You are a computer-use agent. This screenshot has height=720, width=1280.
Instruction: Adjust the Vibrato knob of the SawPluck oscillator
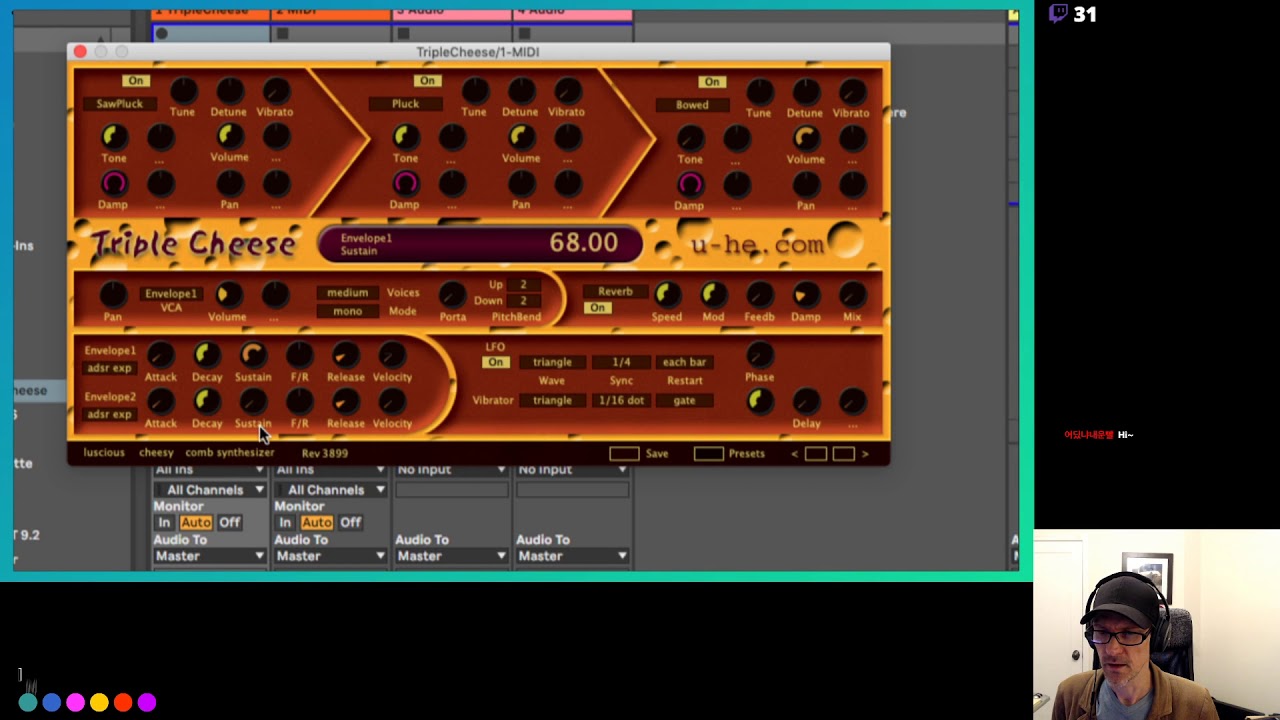[x=275, y=91]
